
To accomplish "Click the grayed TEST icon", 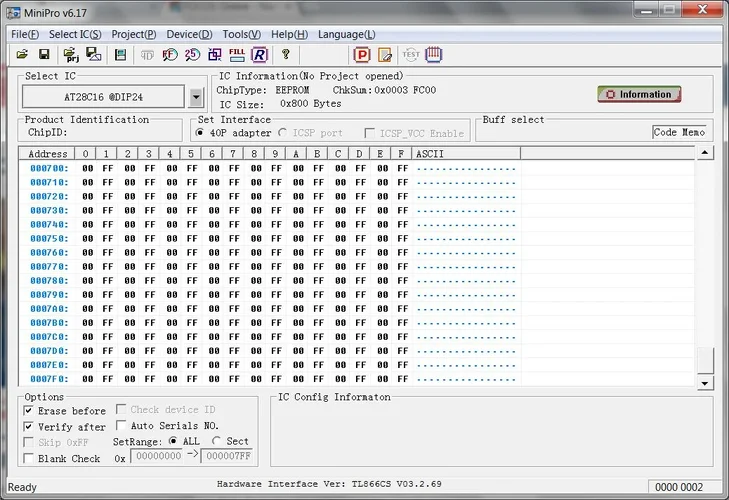I will pyautogui.click(x=411, y=55).
